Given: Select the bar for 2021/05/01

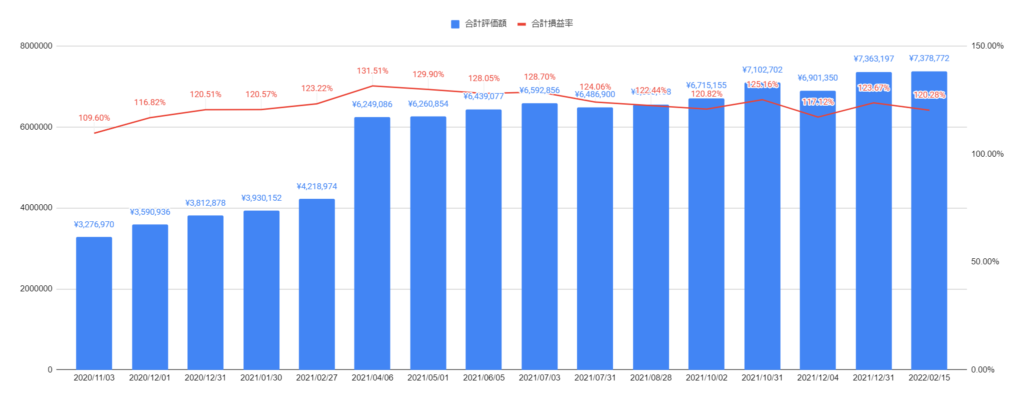Looking at the screenshot, I should point(428,243).
